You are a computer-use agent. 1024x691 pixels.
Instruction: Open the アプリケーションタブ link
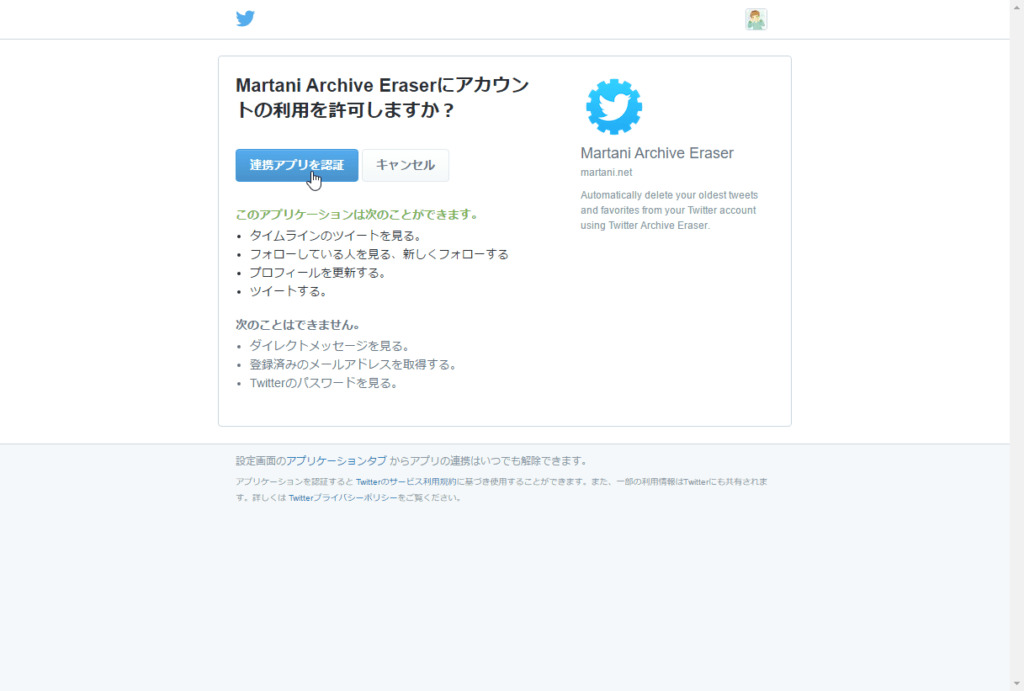[x=336, y=460]
